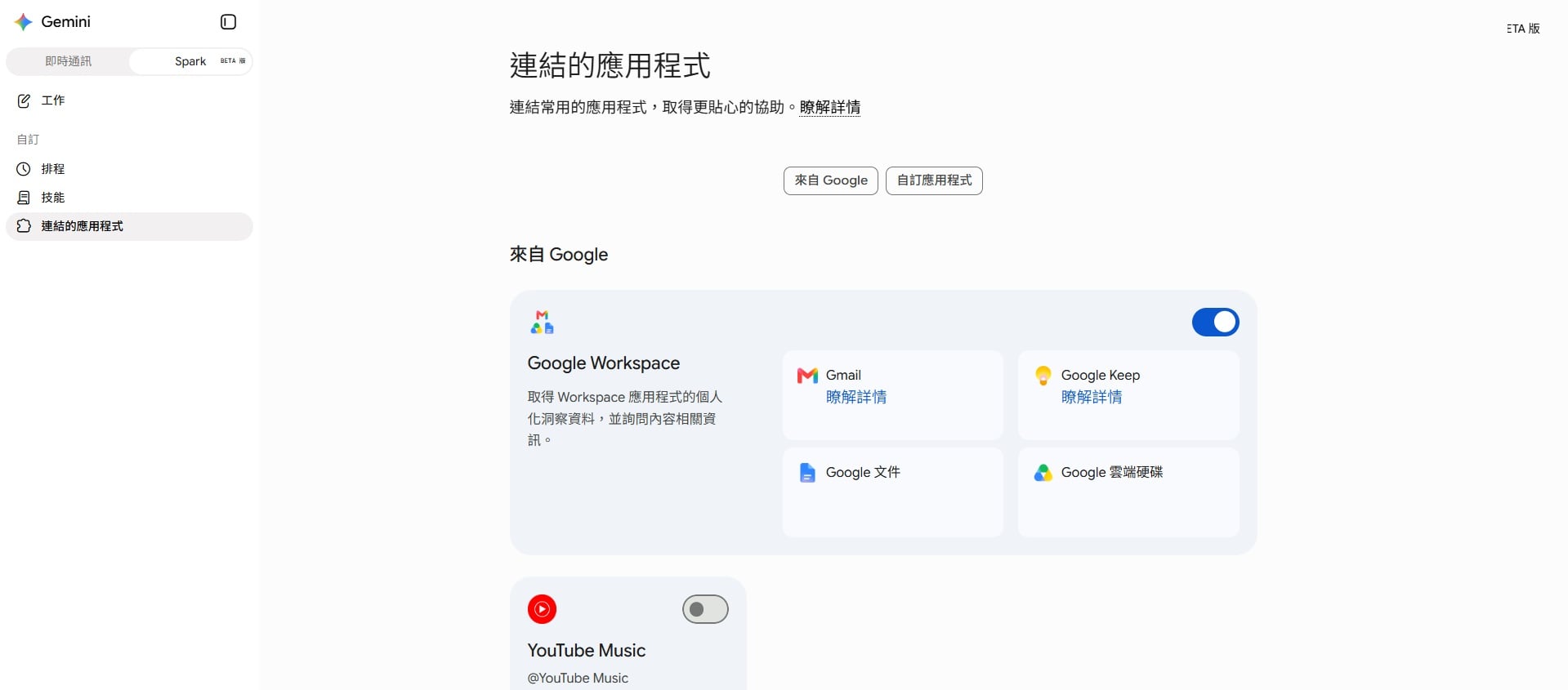The width and height of the screenshot is (1568, 690).
Task: Open 技能 in the sidebar
Action: coord(129,198)
